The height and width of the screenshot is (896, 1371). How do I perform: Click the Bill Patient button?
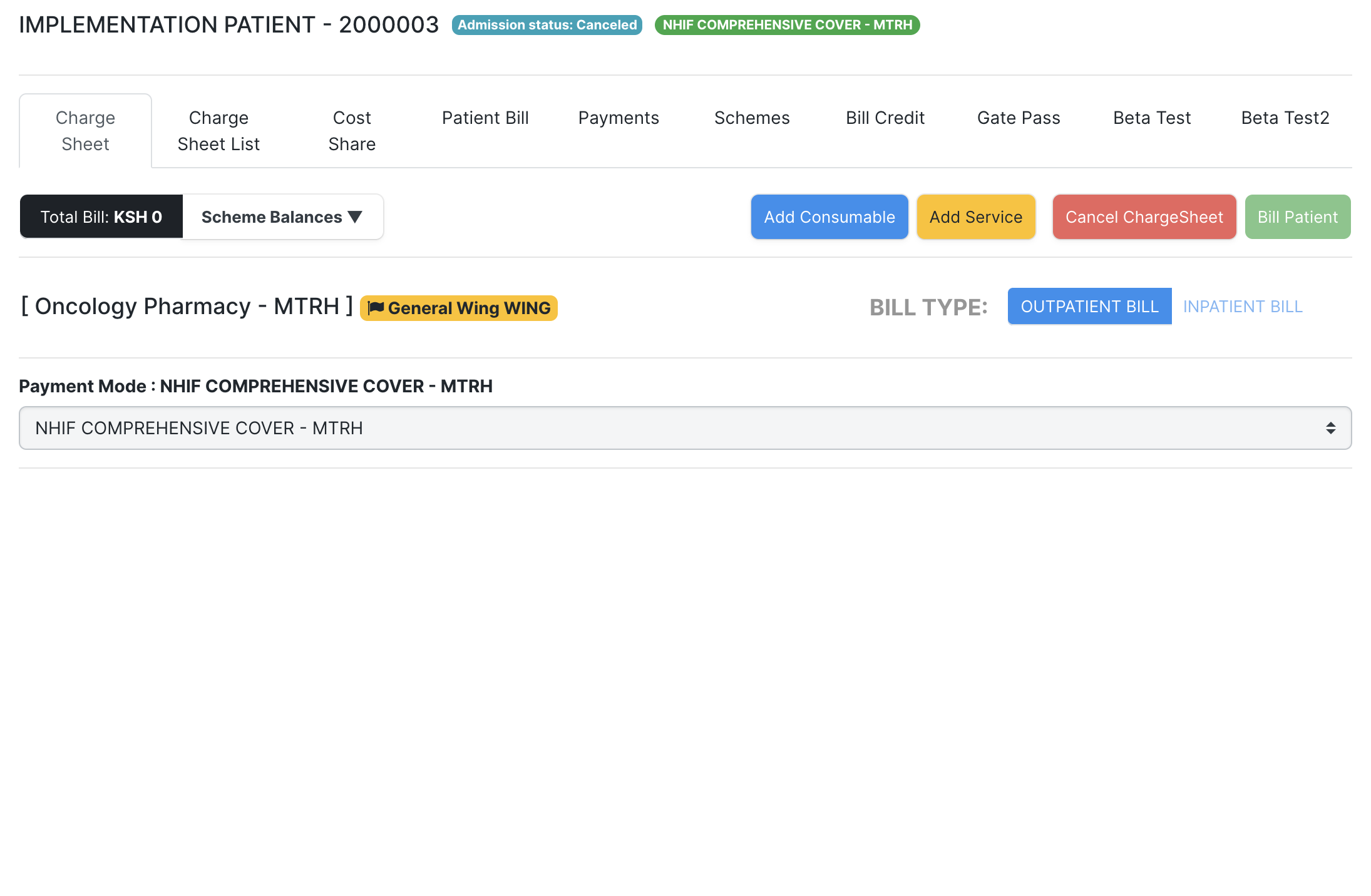click(1298, 216)
